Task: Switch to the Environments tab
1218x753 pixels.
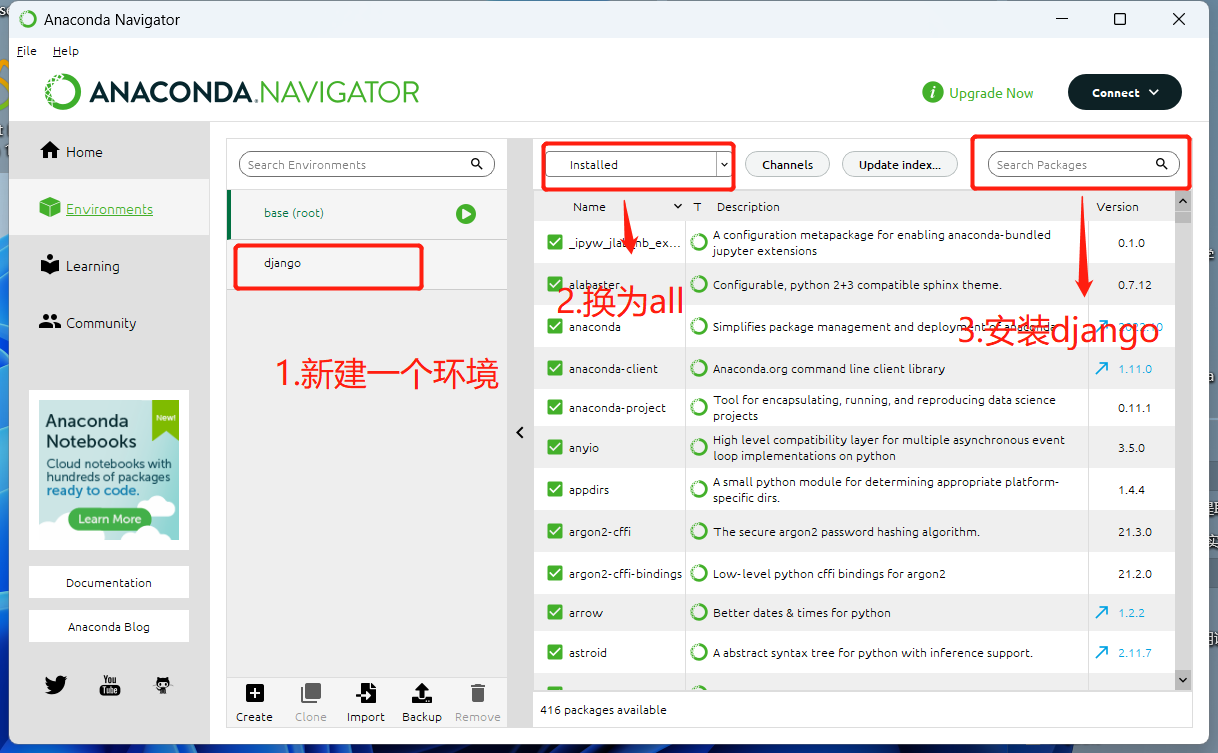Action: (x=109, y=208)
